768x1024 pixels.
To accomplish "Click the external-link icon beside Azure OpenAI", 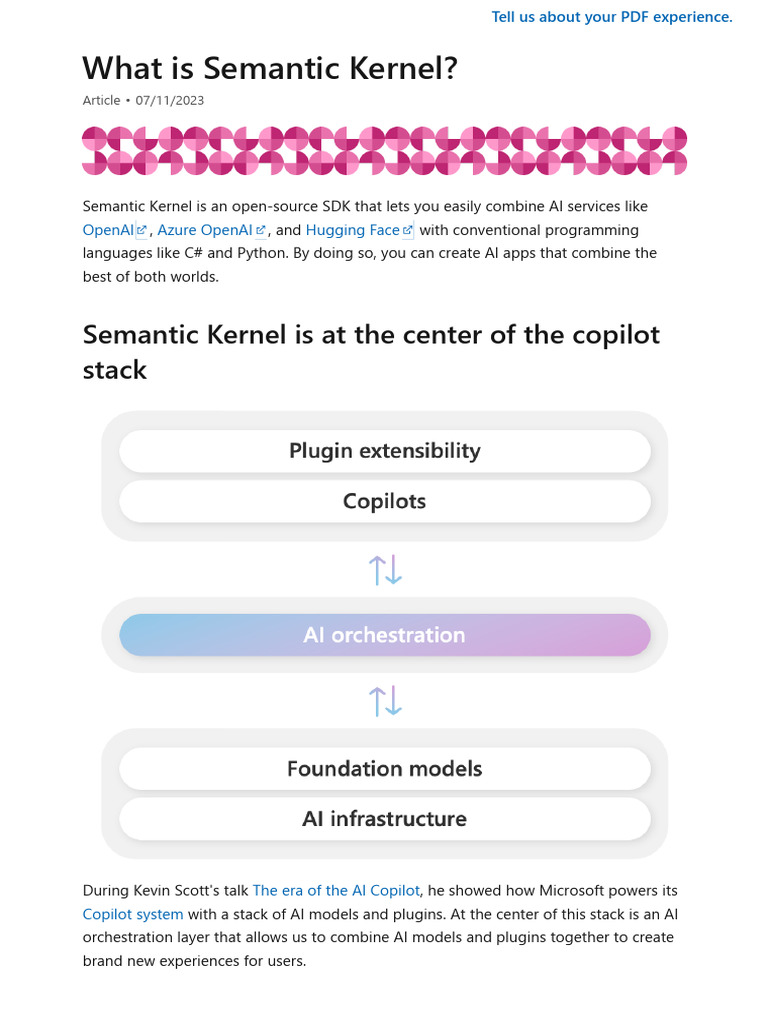I will tap(261, 231).
